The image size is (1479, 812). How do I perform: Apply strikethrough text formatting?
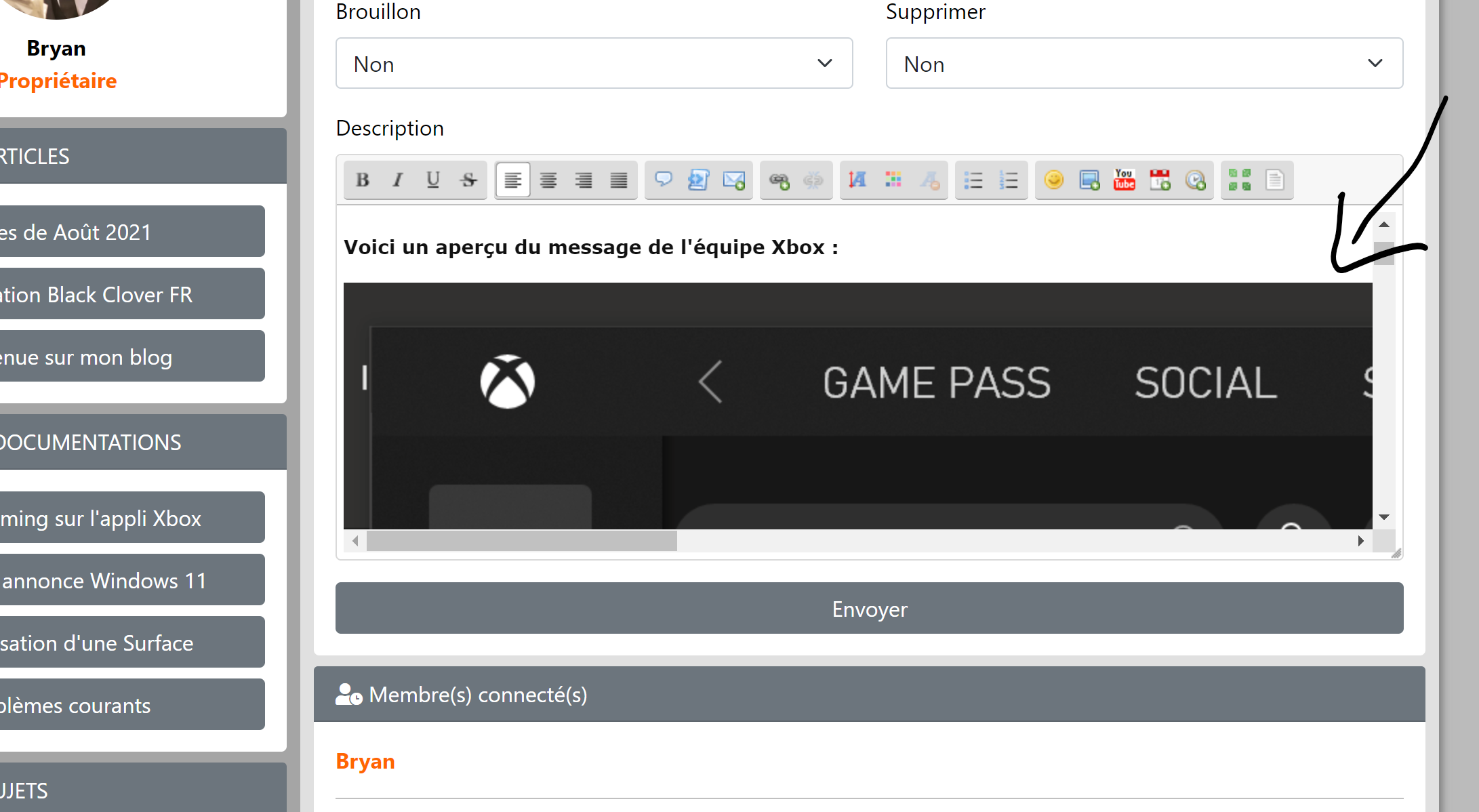point(468,180)
